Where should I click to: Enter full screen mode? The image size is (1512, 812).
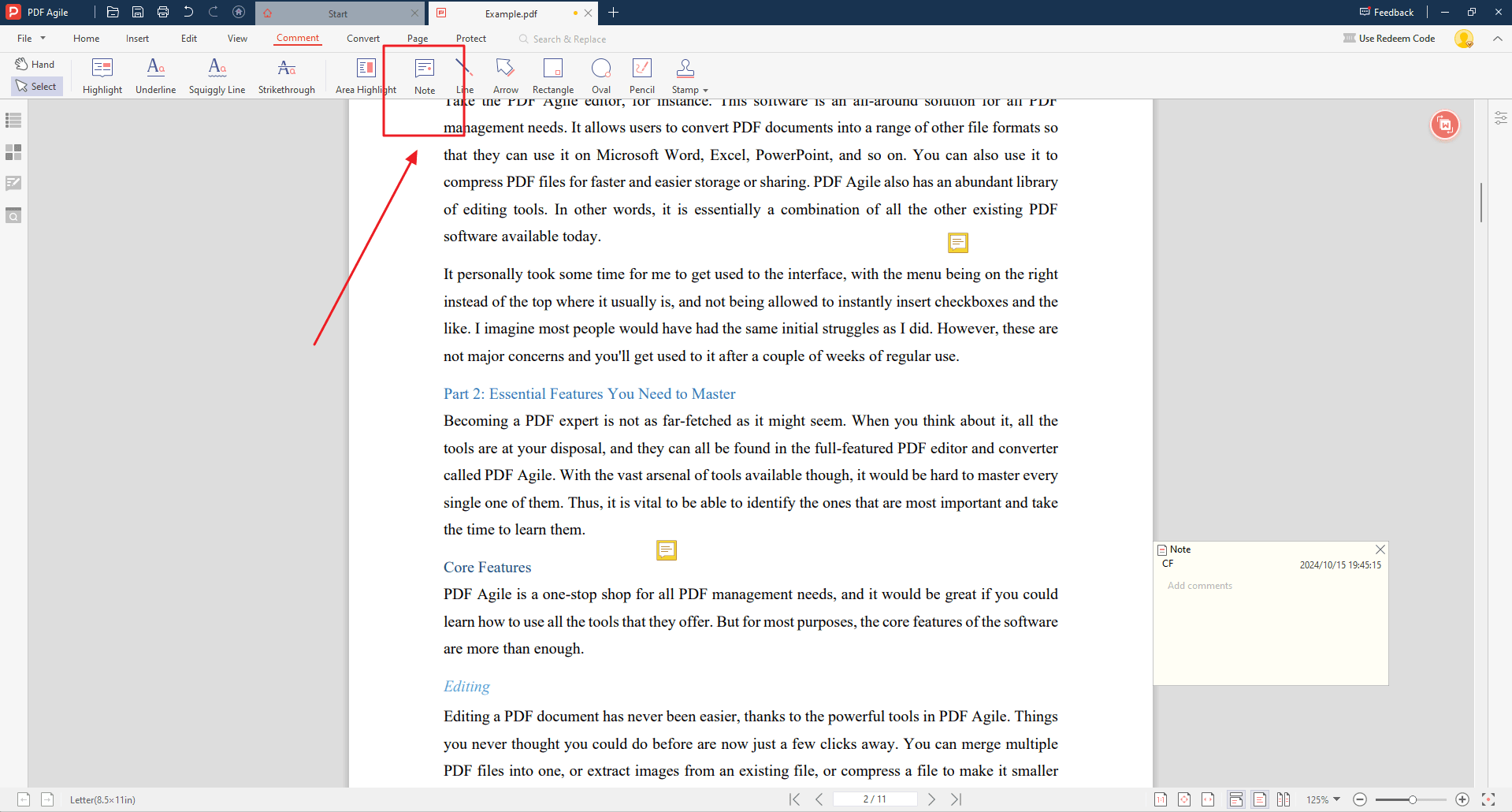[1488, 799]
